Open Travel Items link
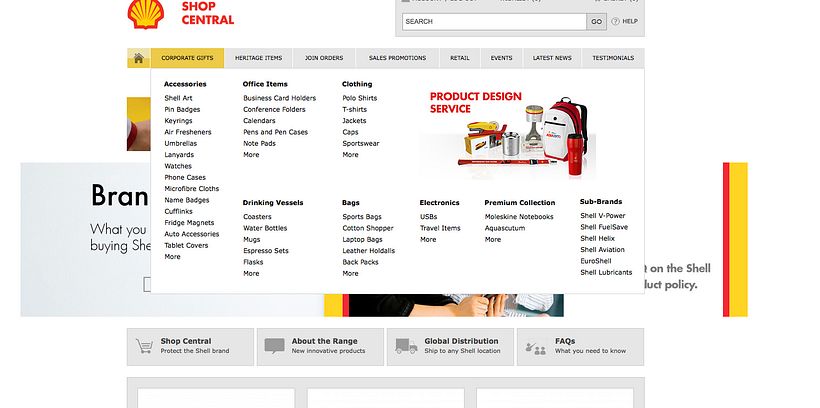 (440, 229)
